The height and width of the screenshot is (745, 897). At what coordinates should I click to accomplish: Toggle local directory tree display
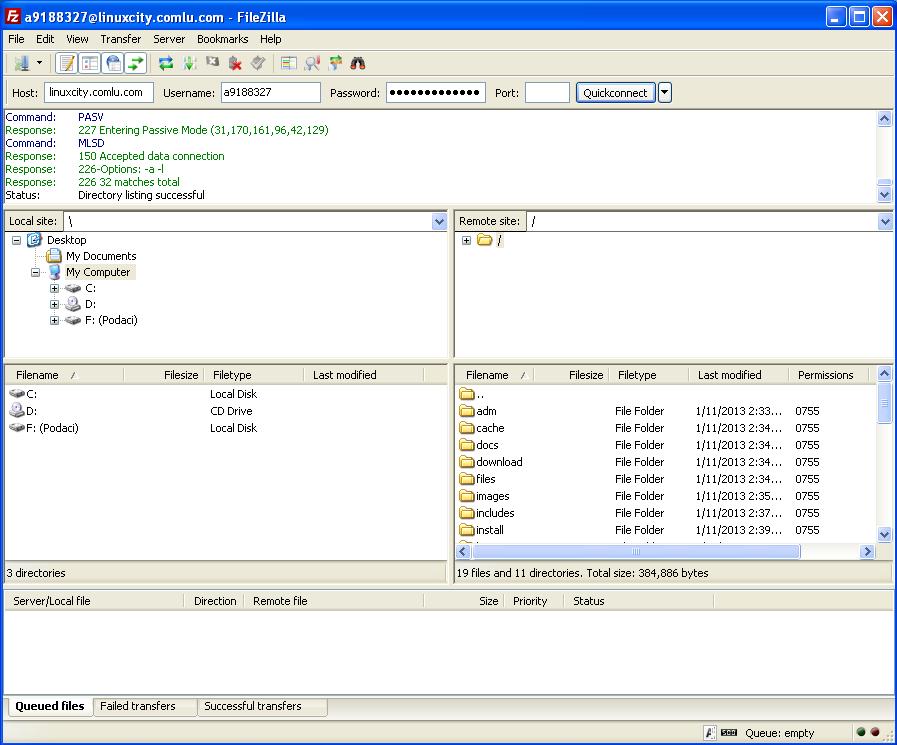click(x=90, y=63)
